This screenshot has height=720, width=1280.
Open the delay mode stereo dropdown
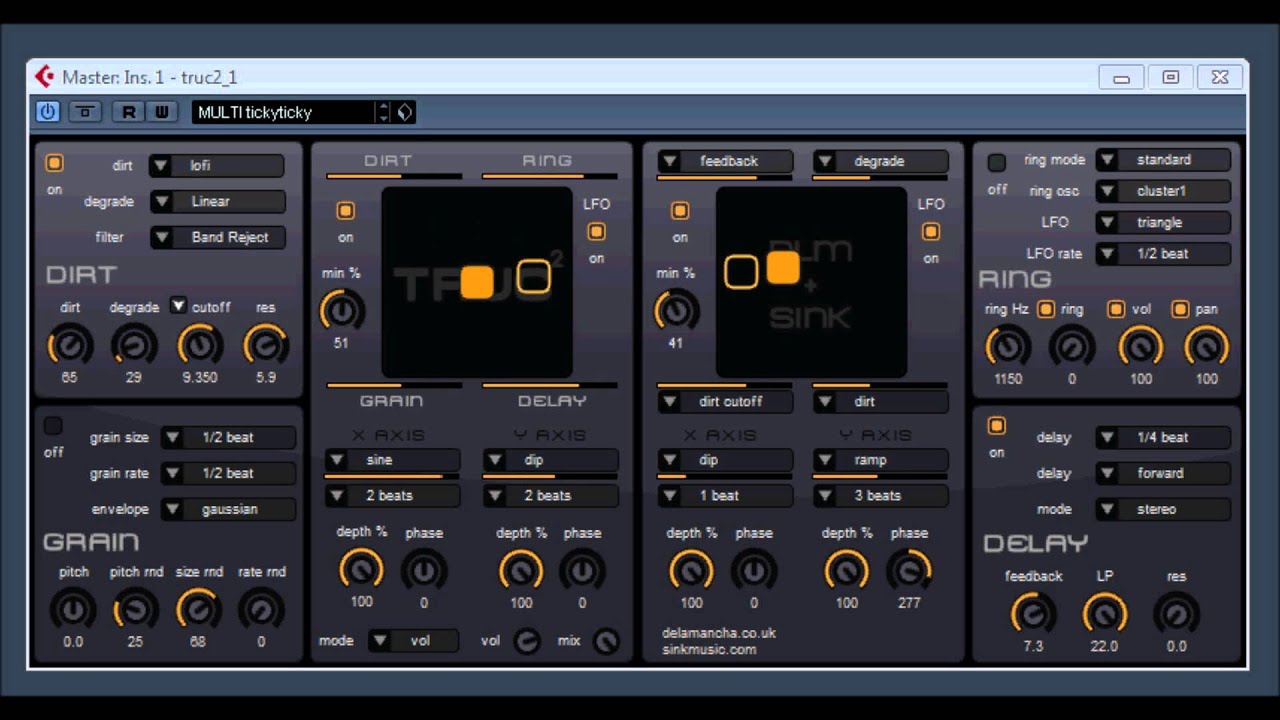1163,510
